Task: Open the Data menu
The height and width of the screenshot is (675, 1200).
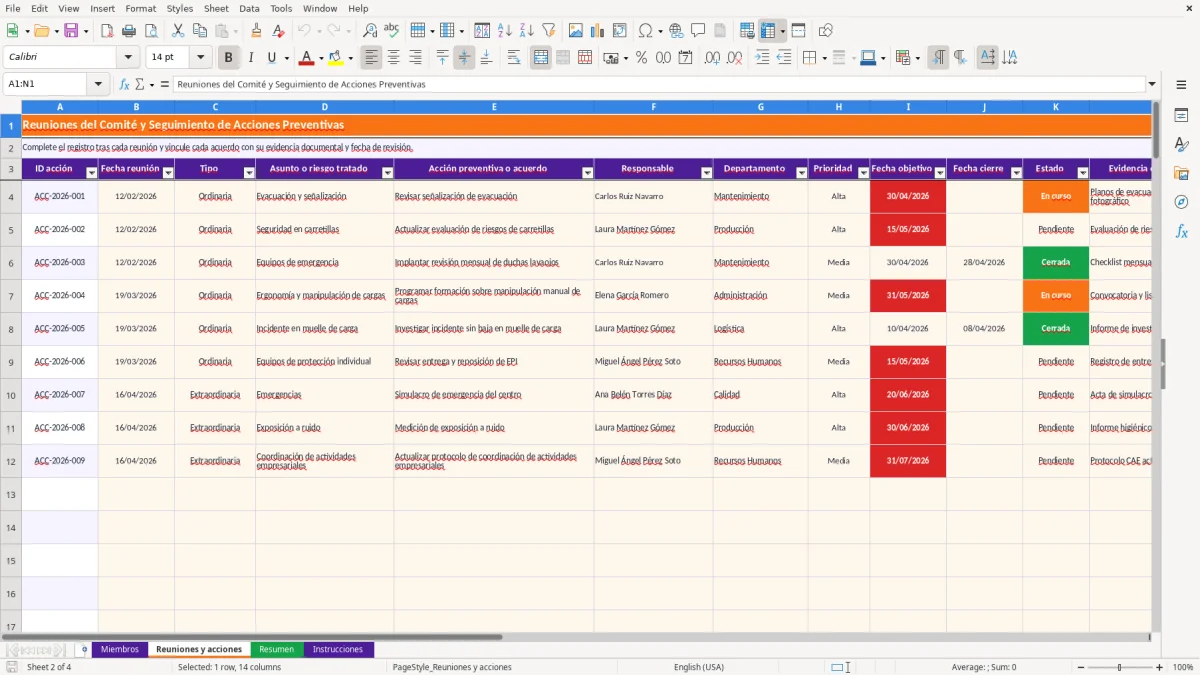Action: [249, 8]
